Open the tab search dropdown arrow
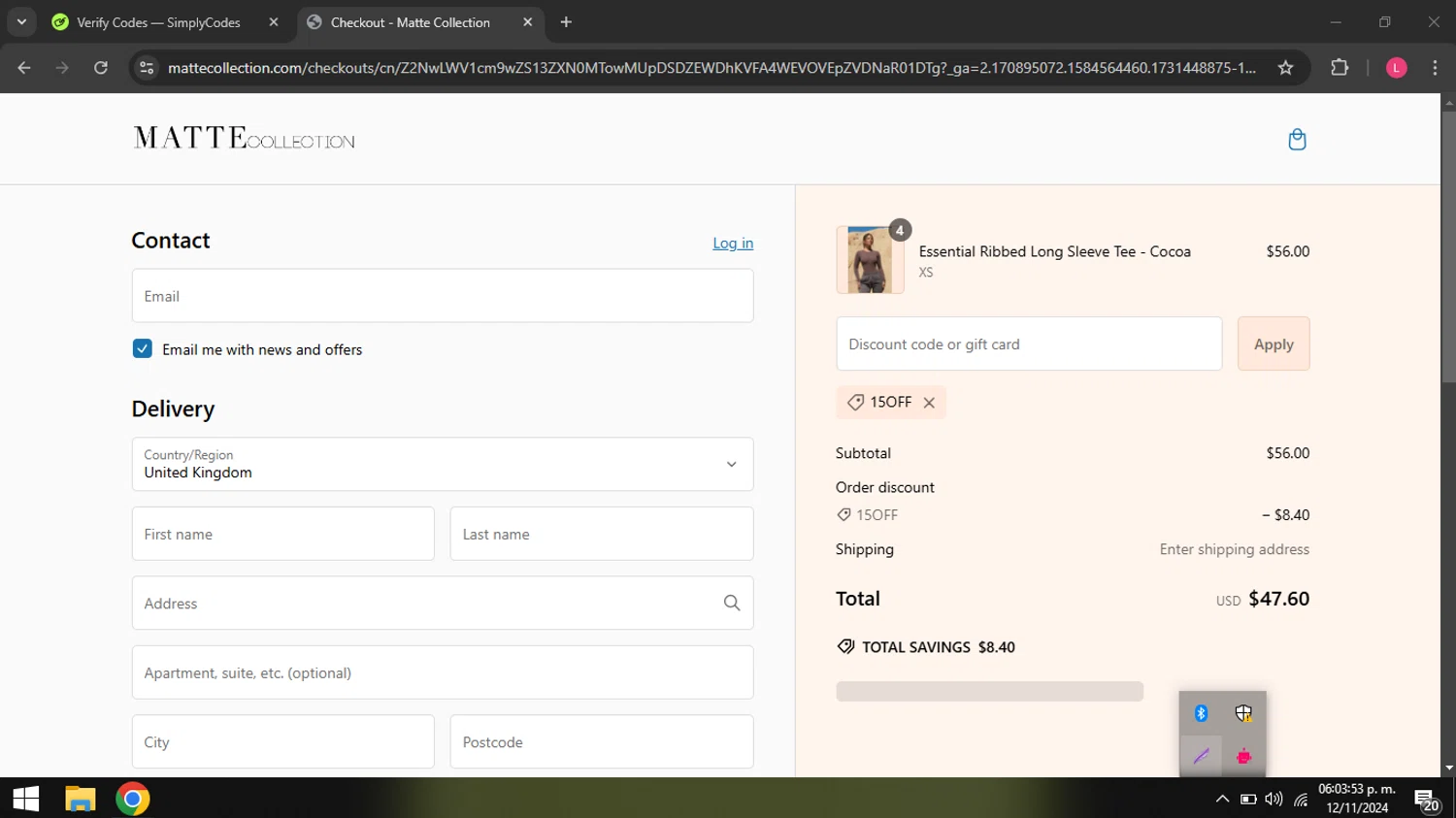Screen dimensions: 1456x818 pyautogui.click(x=21, y=22)
